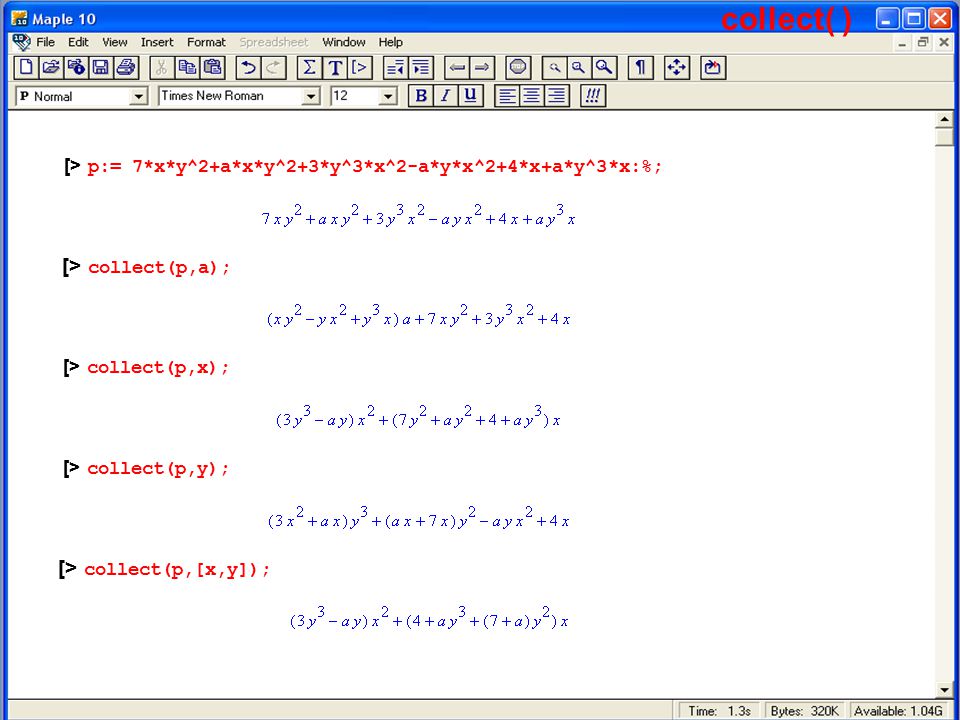Cut selection with the scissors icon
The height and width of the screenshot is (720, 960).
coord(162,67)
